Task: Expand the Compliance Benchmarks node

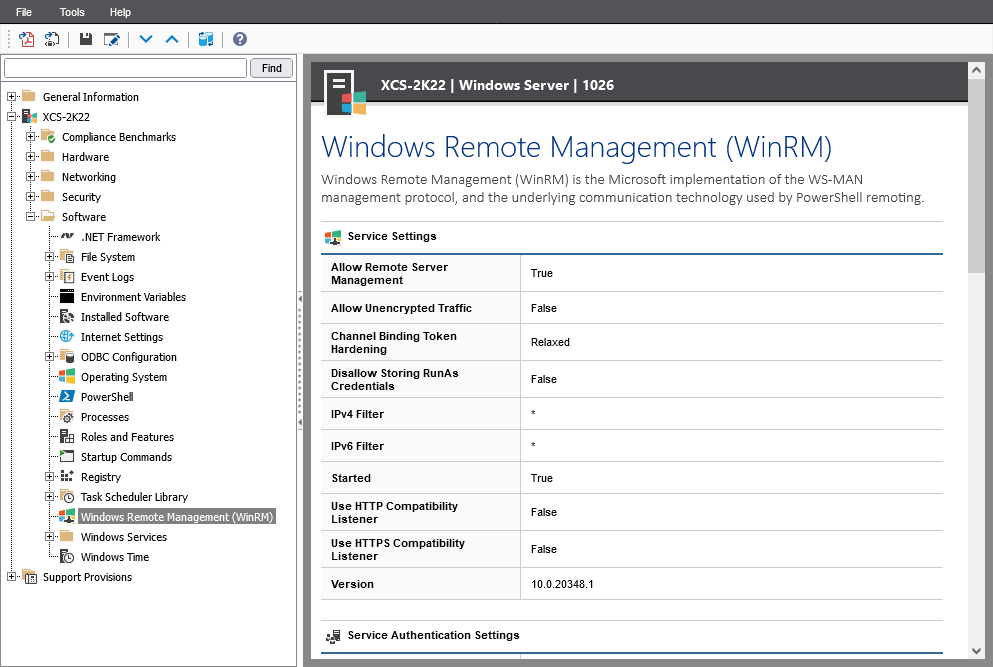Action: click(x=30, y=136)
